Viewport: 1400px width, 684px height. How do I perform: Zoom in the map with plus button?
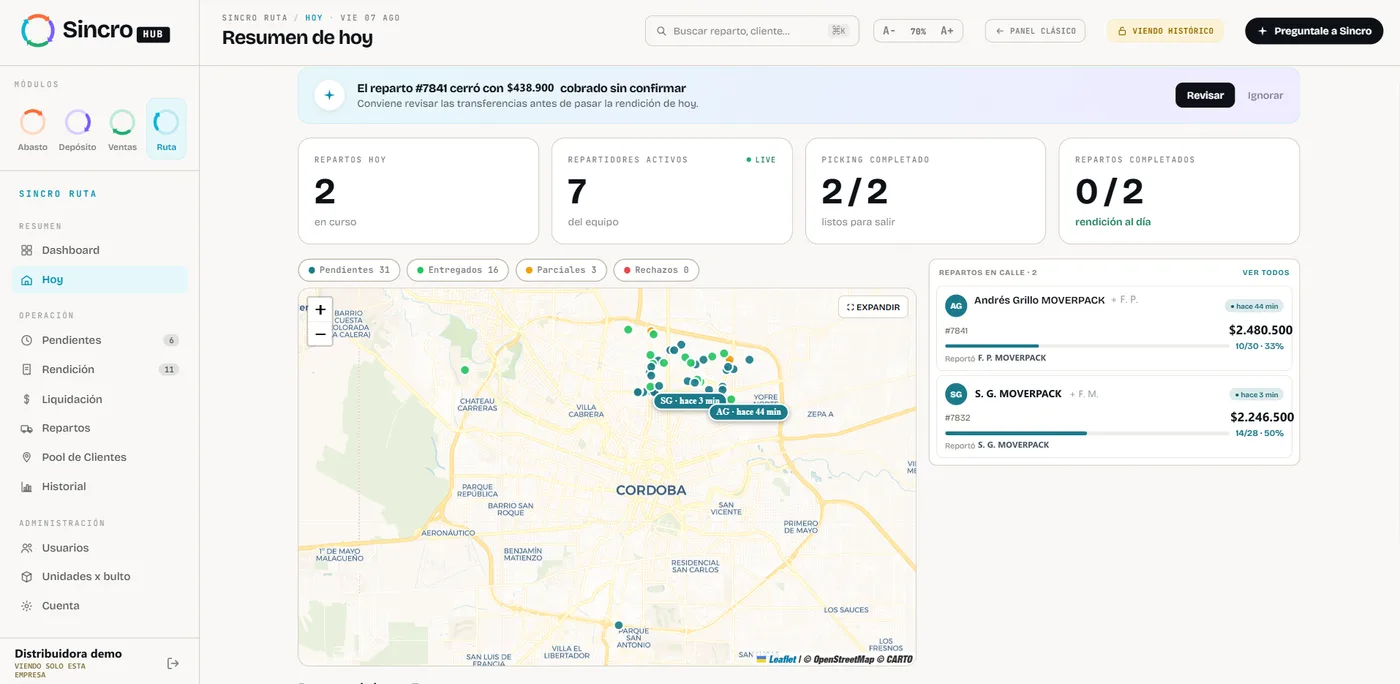[x=320, y=310]
